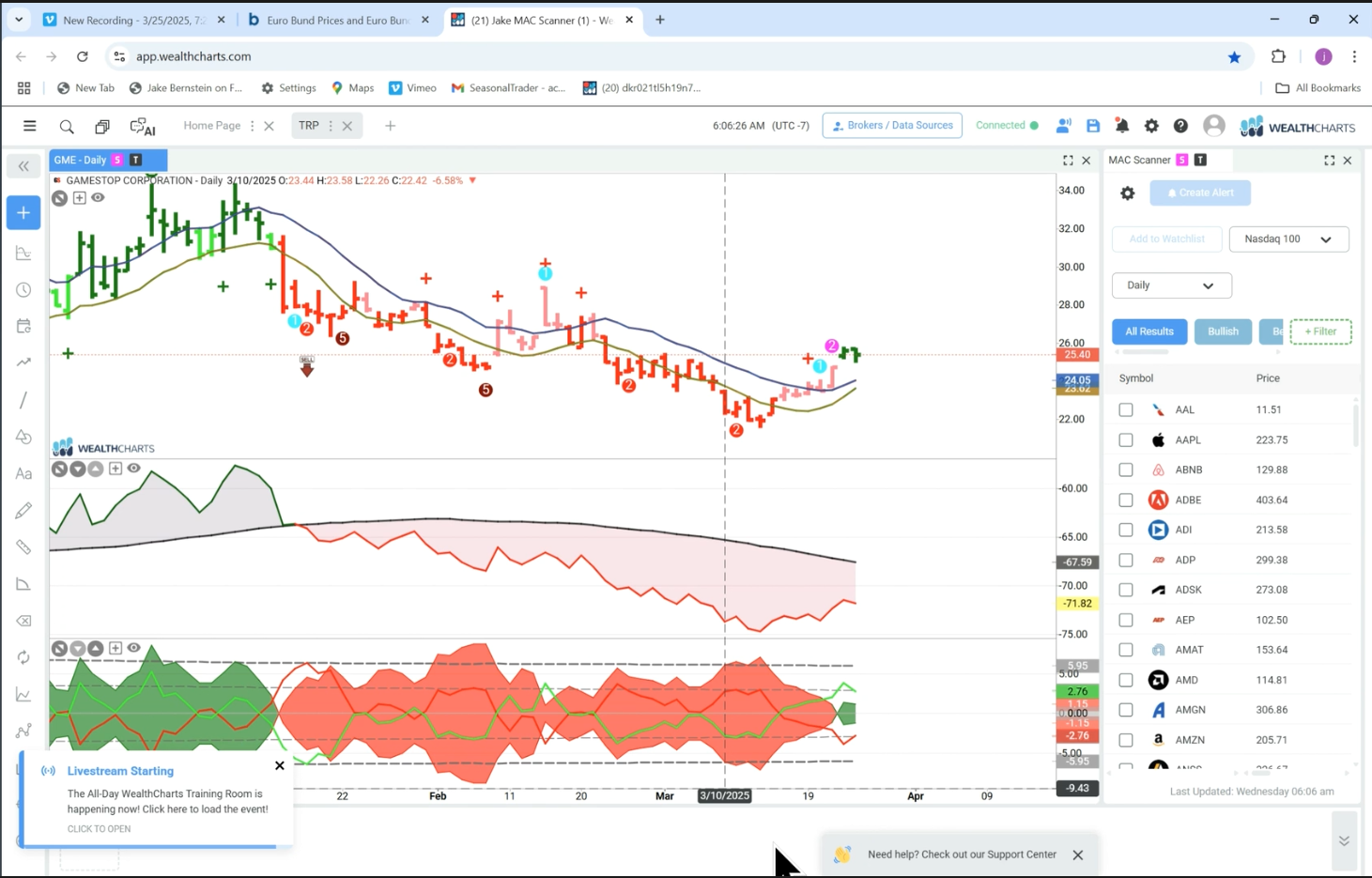Check the AAPL row checkbox
The height and width of the screenshot is (878, 1372).
1126,439
